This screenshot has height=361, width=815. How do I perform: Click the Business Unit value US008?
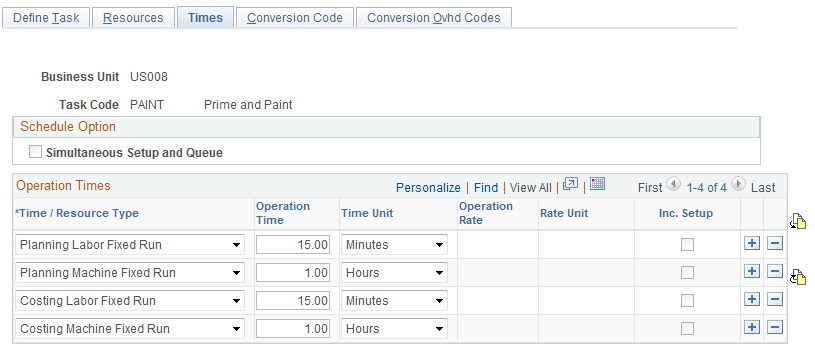149,77
